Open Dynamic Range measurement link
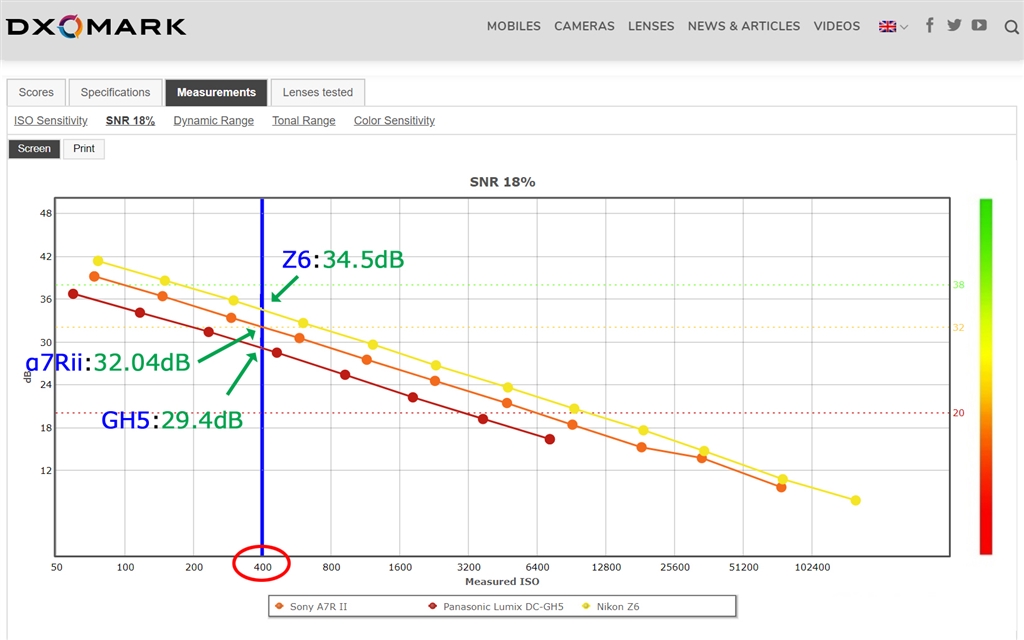Screen dimensions: 1024x640 point(214,121)
